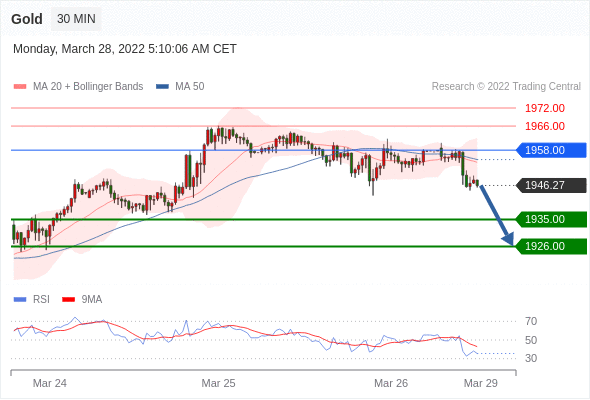Click the RSI 50 level label

click(x=531, y=340)
